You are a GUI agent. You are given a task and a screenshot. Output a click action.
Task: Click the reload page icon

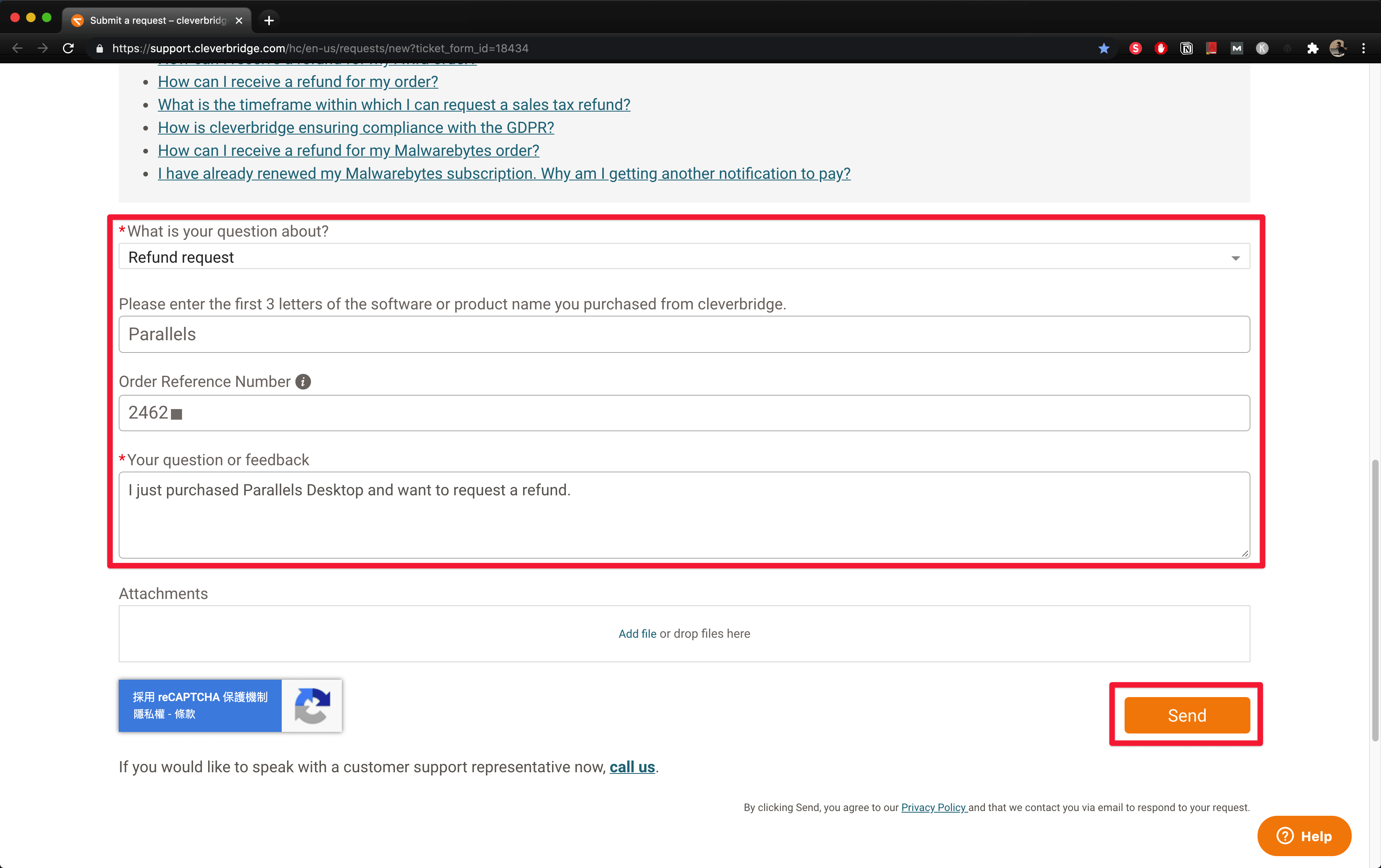point(68,49)
